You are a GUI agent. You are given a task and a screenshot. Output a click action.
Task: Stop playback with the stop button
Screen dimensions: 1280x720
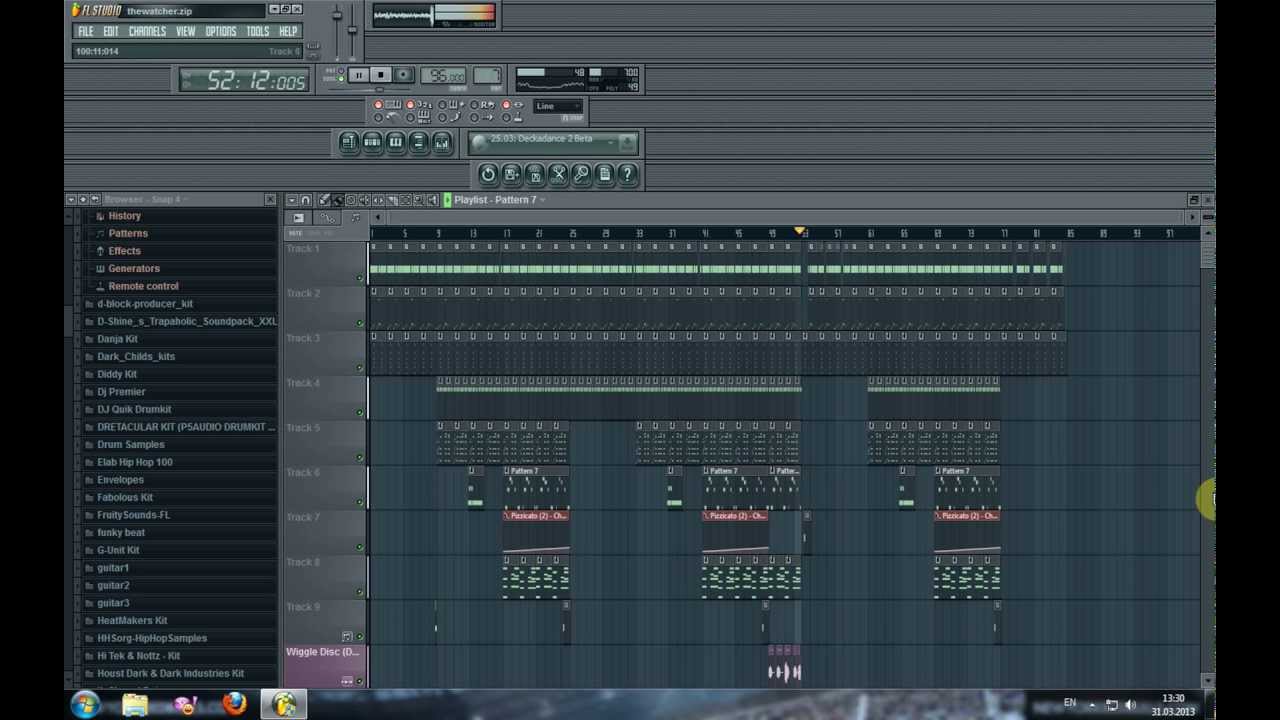pos(381,75)
